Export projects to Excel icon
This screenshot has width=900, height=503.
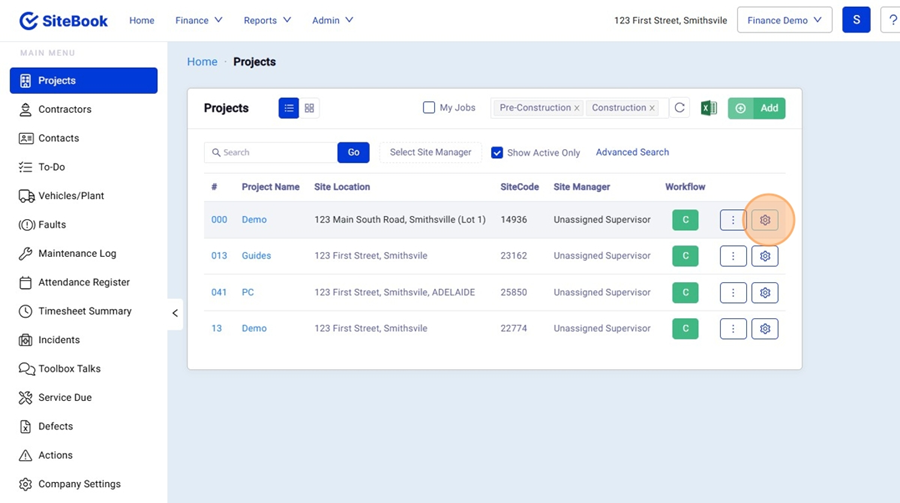coord(708,108)
